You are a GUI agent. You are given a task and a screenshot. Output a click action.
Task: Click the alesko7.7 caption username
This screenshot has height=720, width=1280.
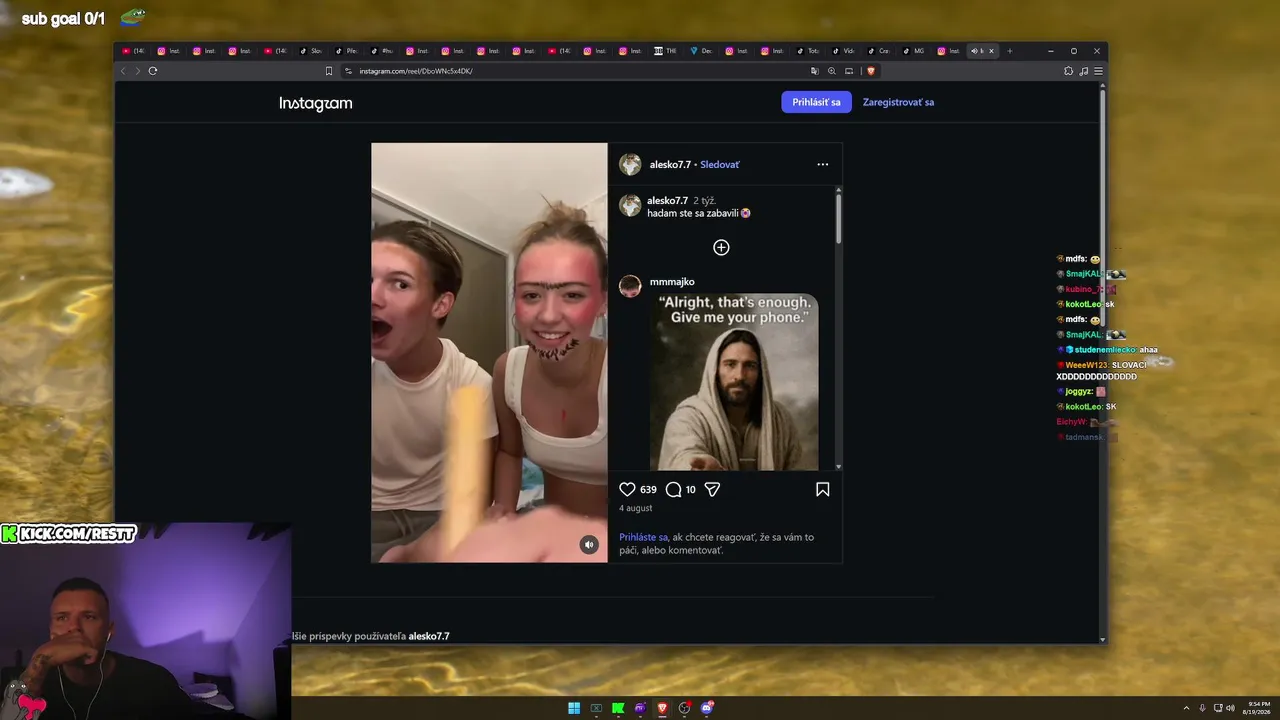(x=667, y=201)
